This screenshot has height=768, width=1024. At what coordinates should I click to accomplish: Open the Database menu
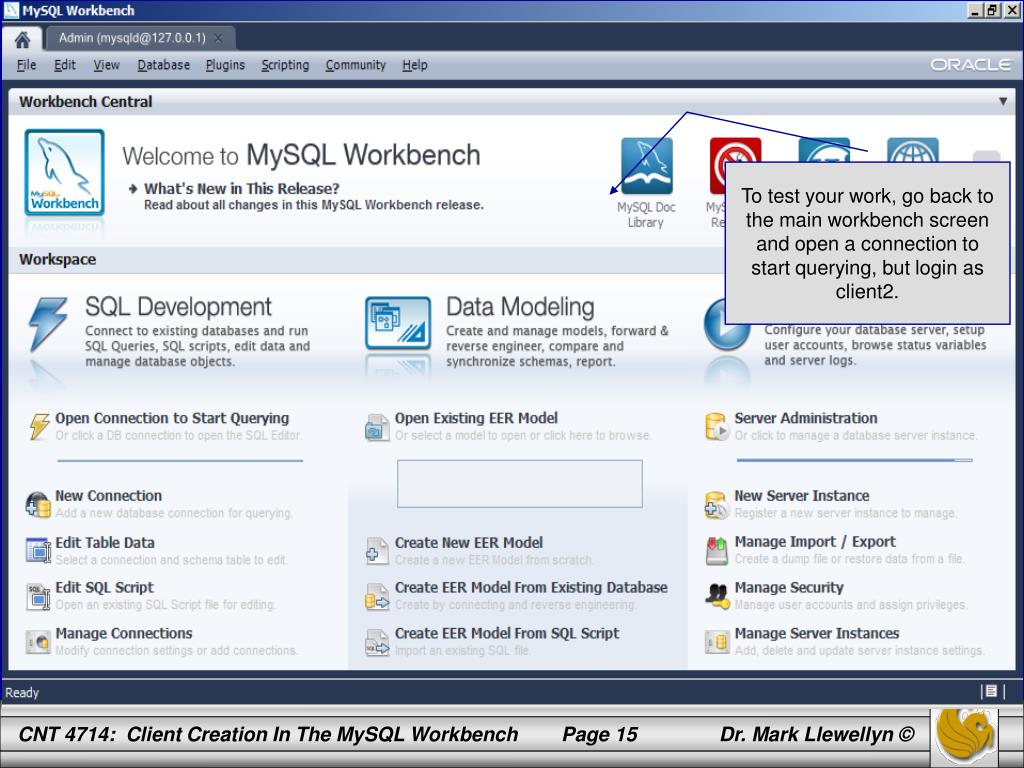coord(163,65)
